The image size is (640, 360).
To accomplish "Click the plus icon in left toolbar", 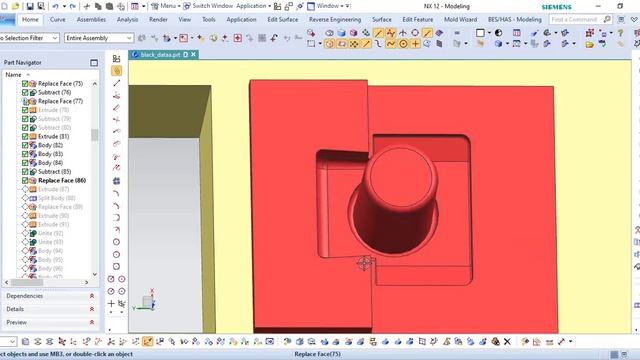I will click(111, 303).
